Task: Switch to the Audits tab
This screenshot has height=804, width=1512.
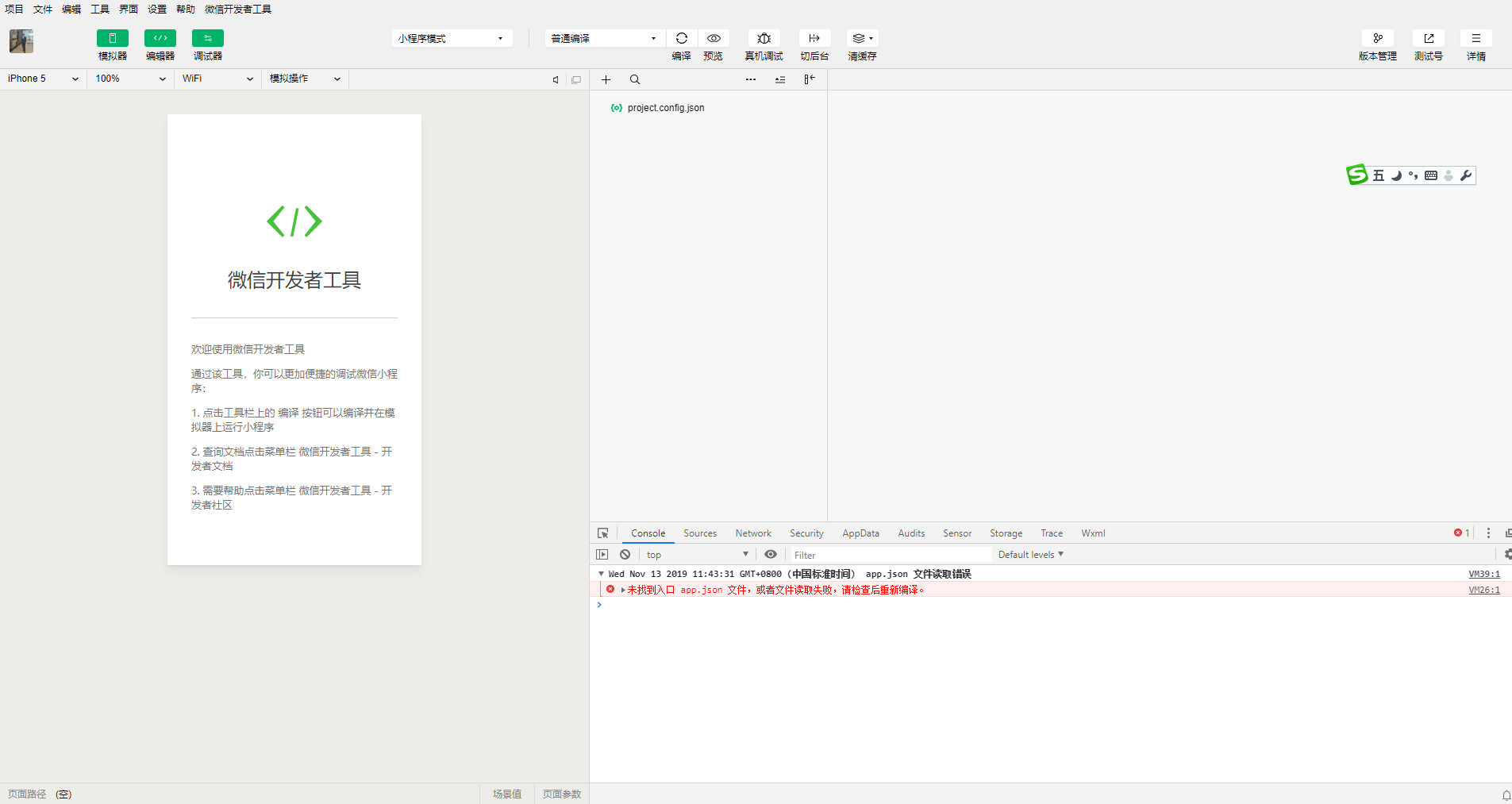Action: pyautogui.click(x=911, y=533)
